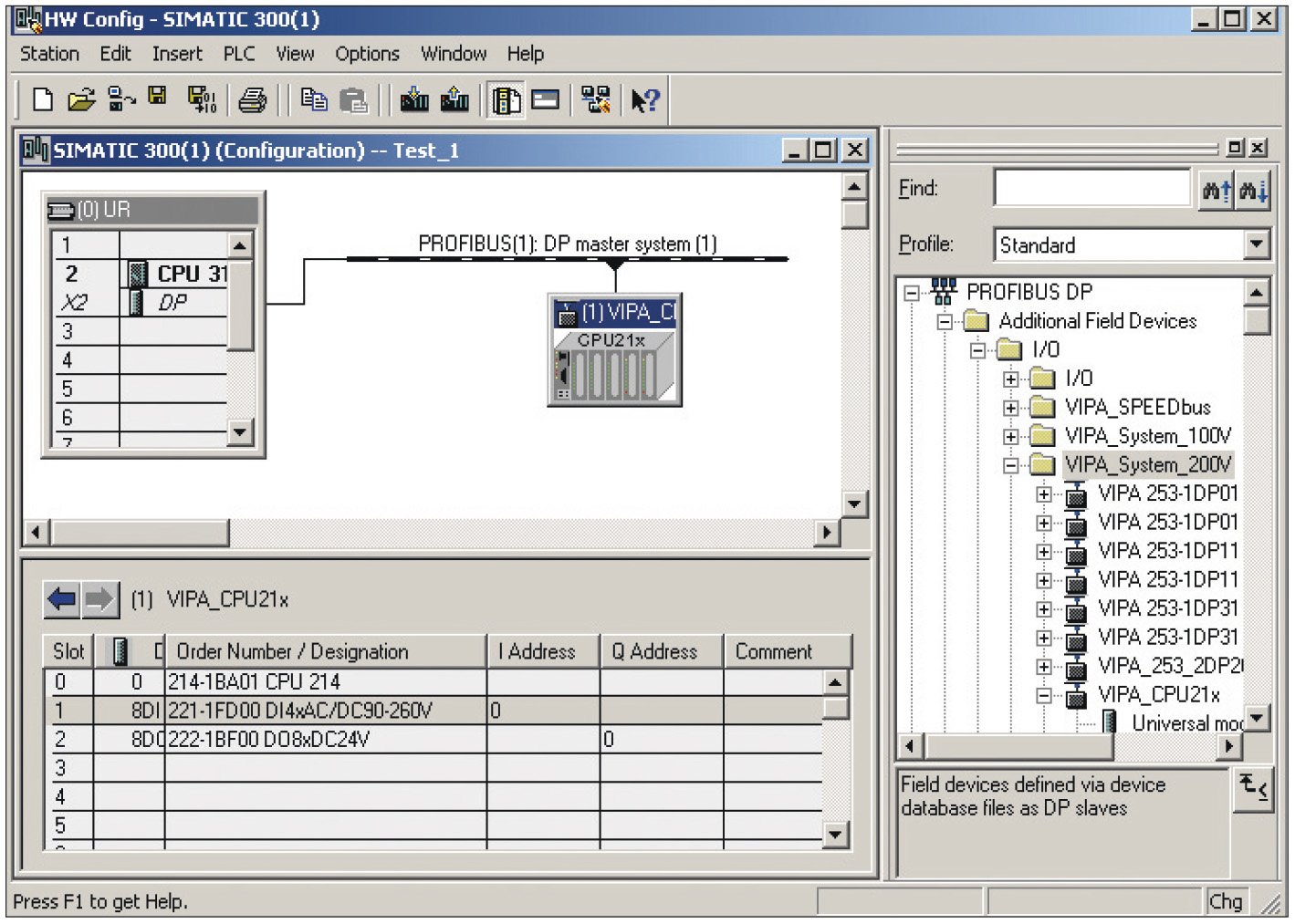Select CPU 31 in rack slot 2

coord(140,274)
